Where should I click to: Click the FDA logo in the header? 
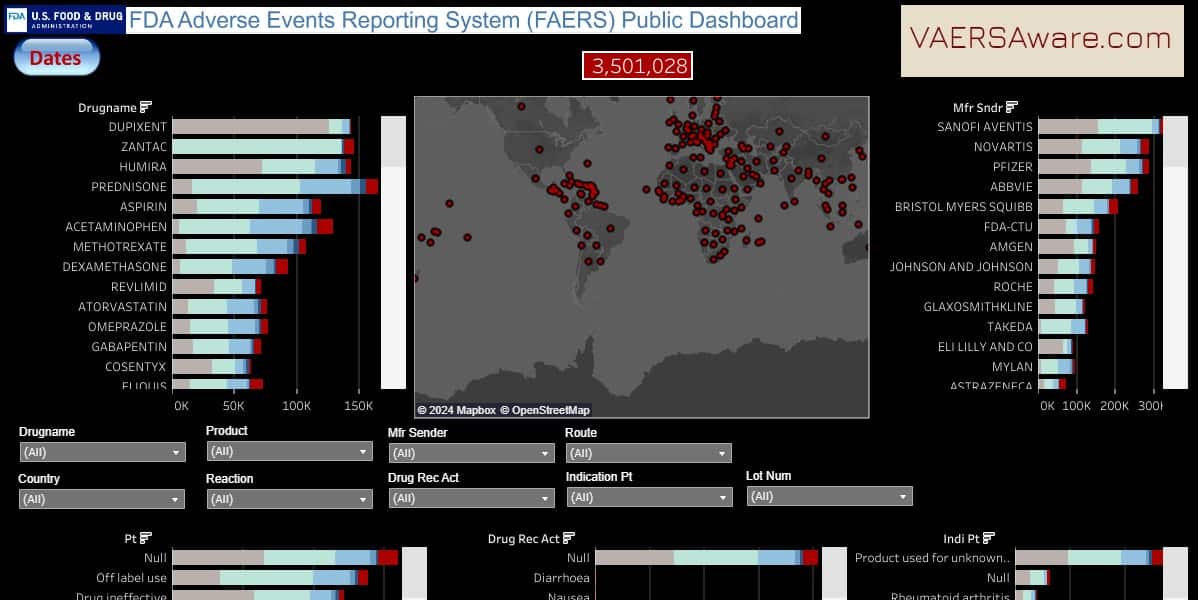(x=65, y=20)
